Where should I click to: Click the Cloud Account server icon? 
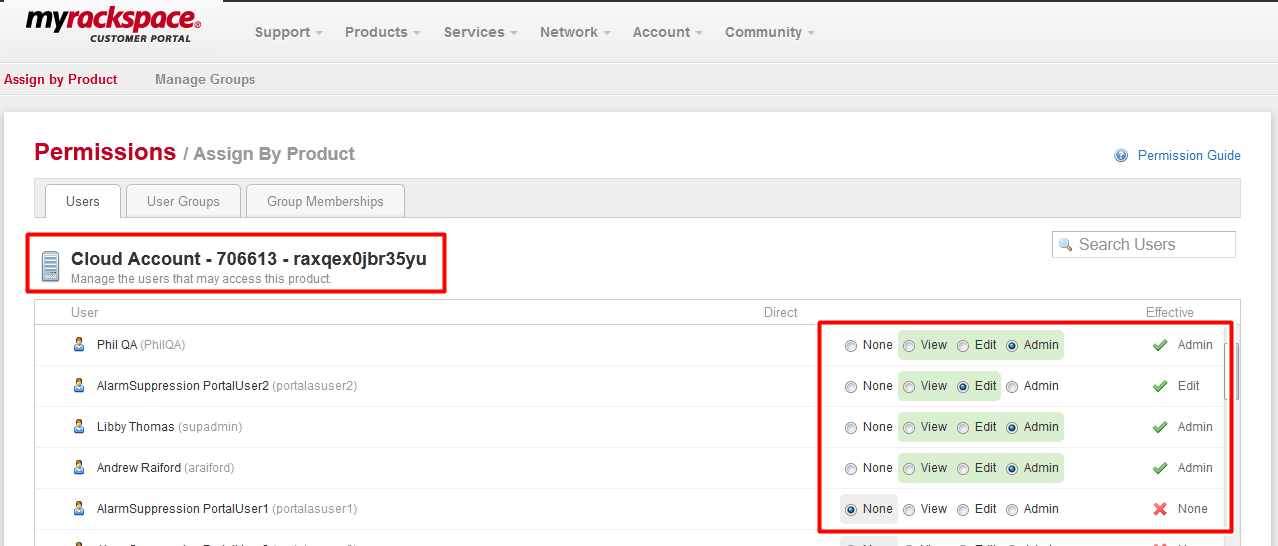[x=50, y=266]
